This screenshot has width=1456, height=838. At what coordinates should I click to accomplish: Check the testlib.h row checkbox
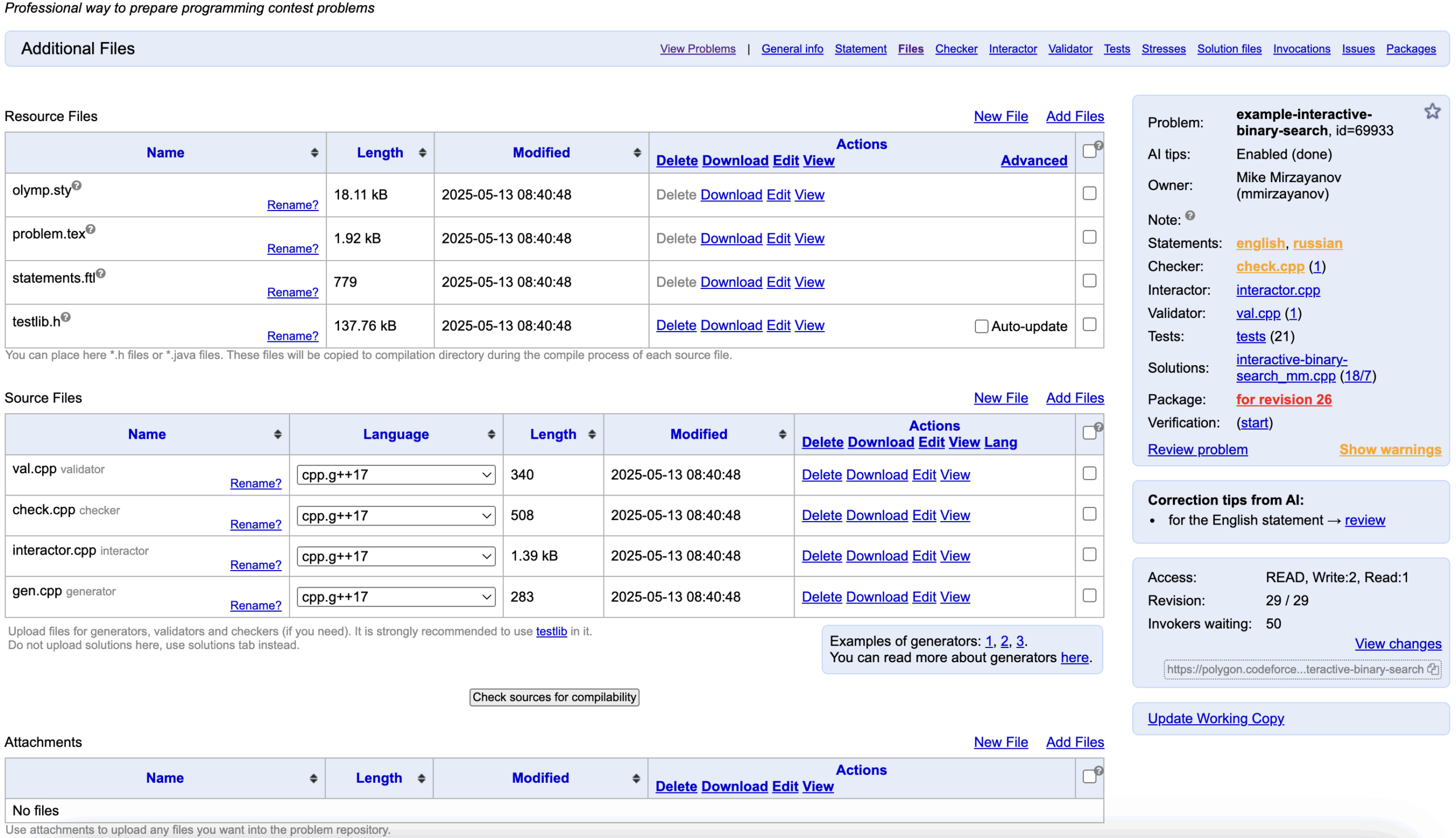pyautogui.click(x=1089, y=325)
